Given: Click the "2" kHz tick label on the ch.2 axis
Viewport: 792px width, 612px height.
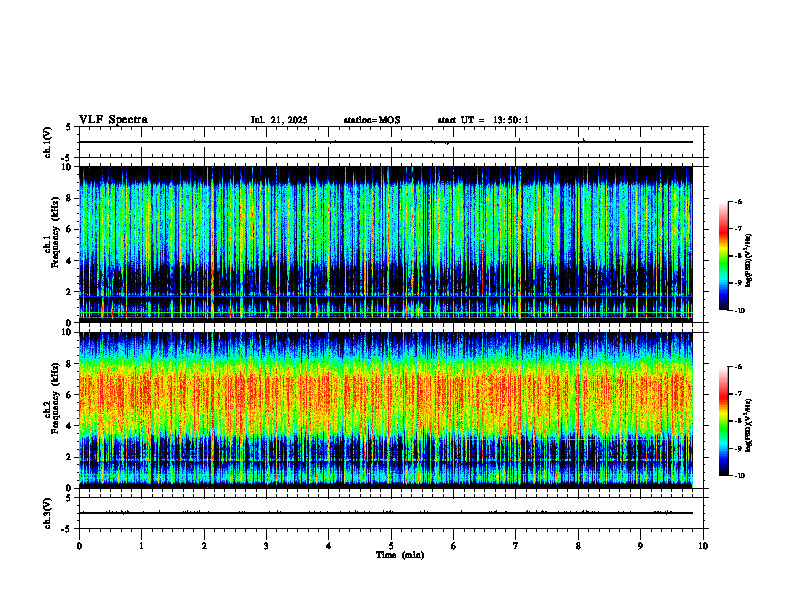Looking at the screenshot, I should (70, 457).
